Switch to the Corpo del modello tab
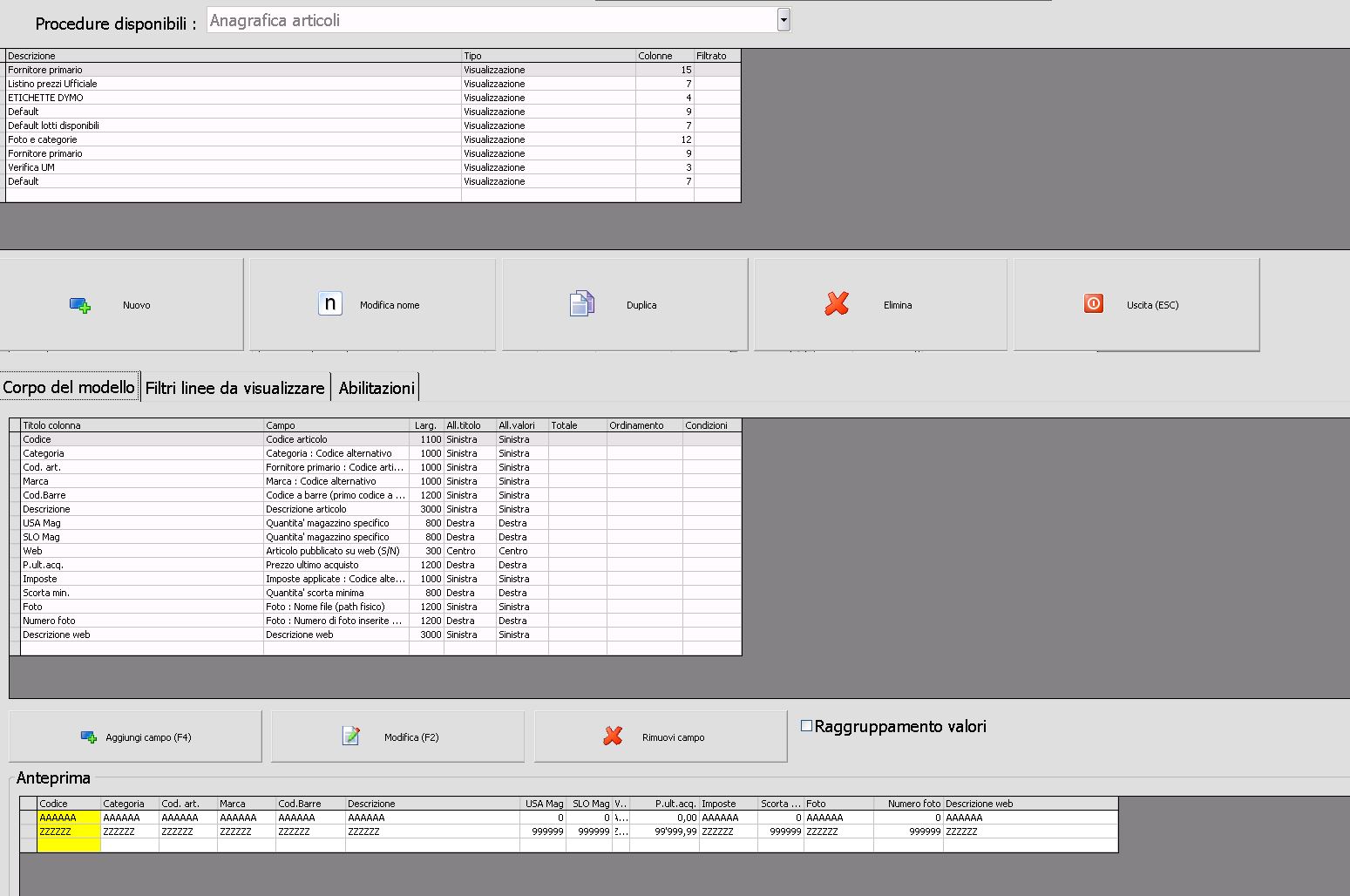This screenshot has width=1350, height=896. (69, 387)
